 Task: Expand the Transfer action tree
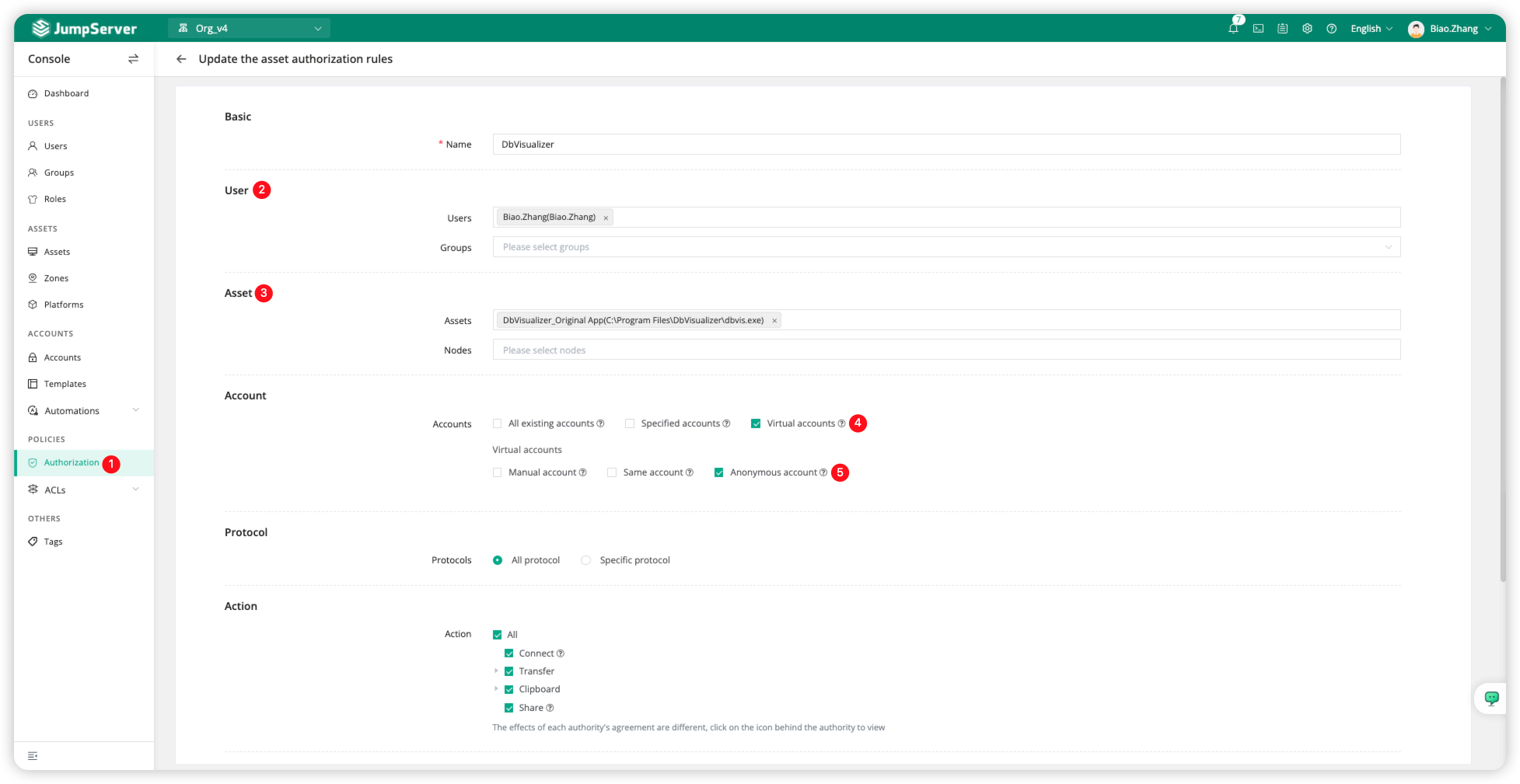click(x=496, y=671)
